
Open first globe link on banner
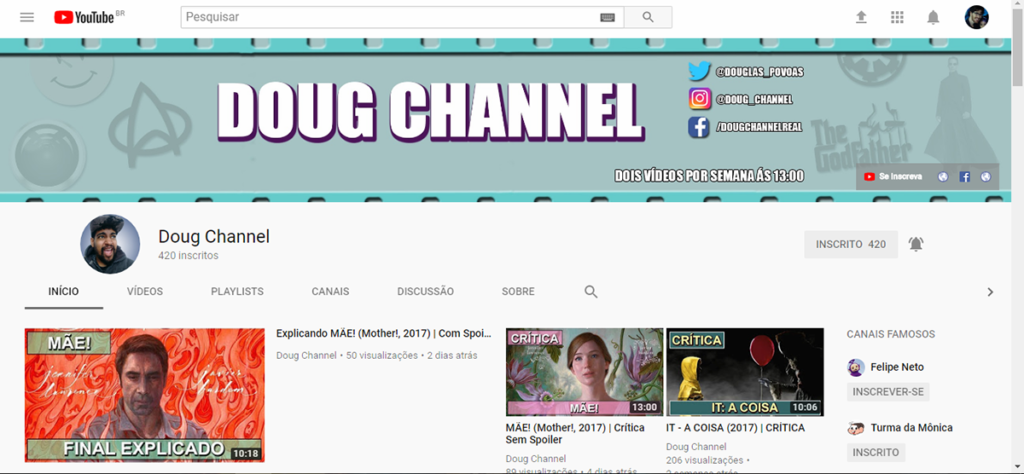click(x=942, y=177)
